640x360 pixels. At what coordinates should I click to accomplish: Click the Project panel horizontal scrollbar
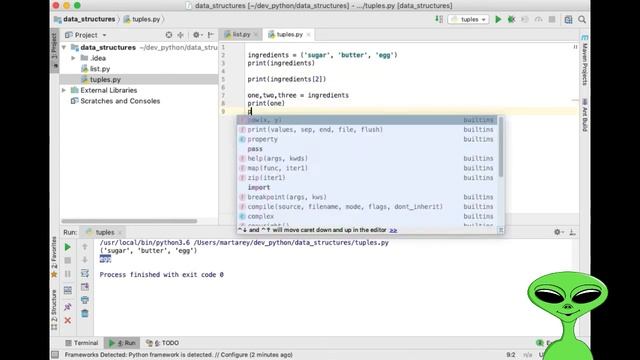point(129,221)
